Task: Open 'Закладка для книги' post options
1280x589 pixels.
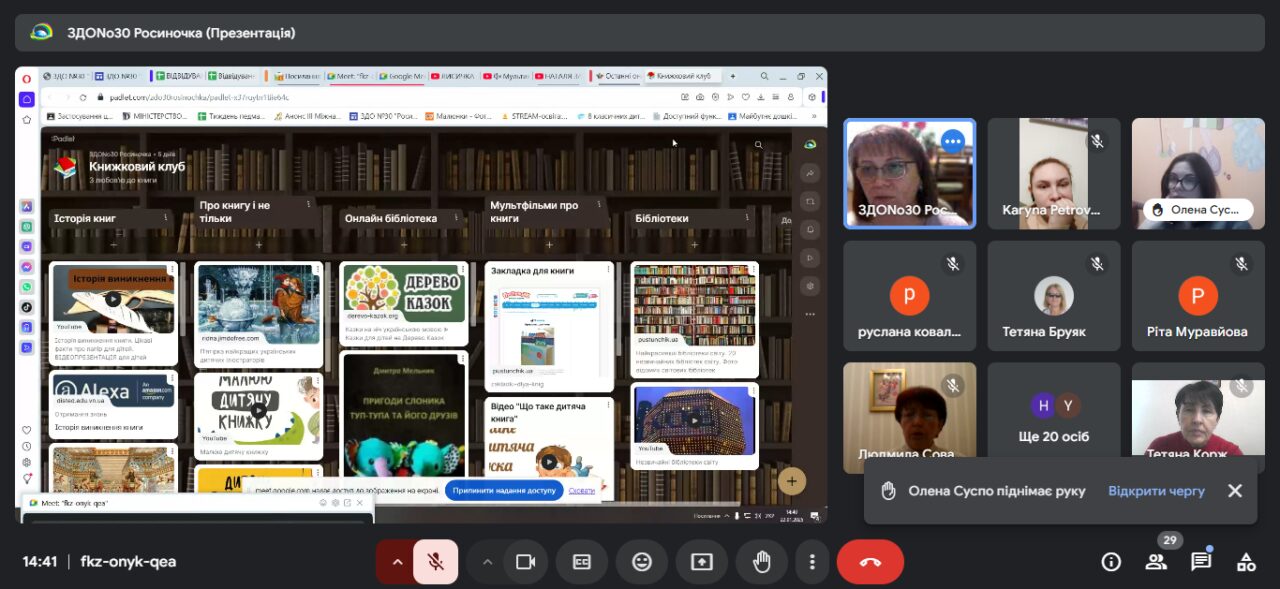Action: (607, 269)
